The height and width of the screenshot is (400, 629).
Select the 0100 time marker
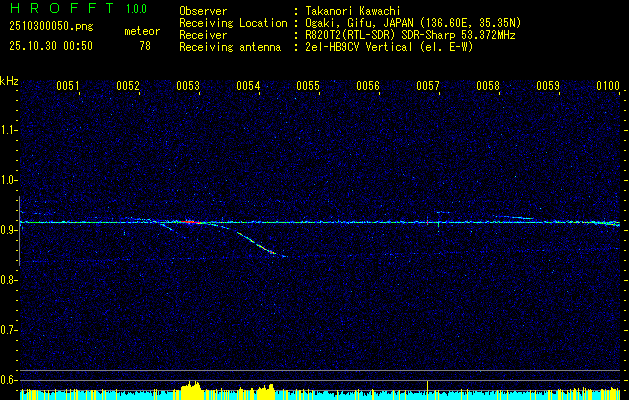(x=608, y=87)
